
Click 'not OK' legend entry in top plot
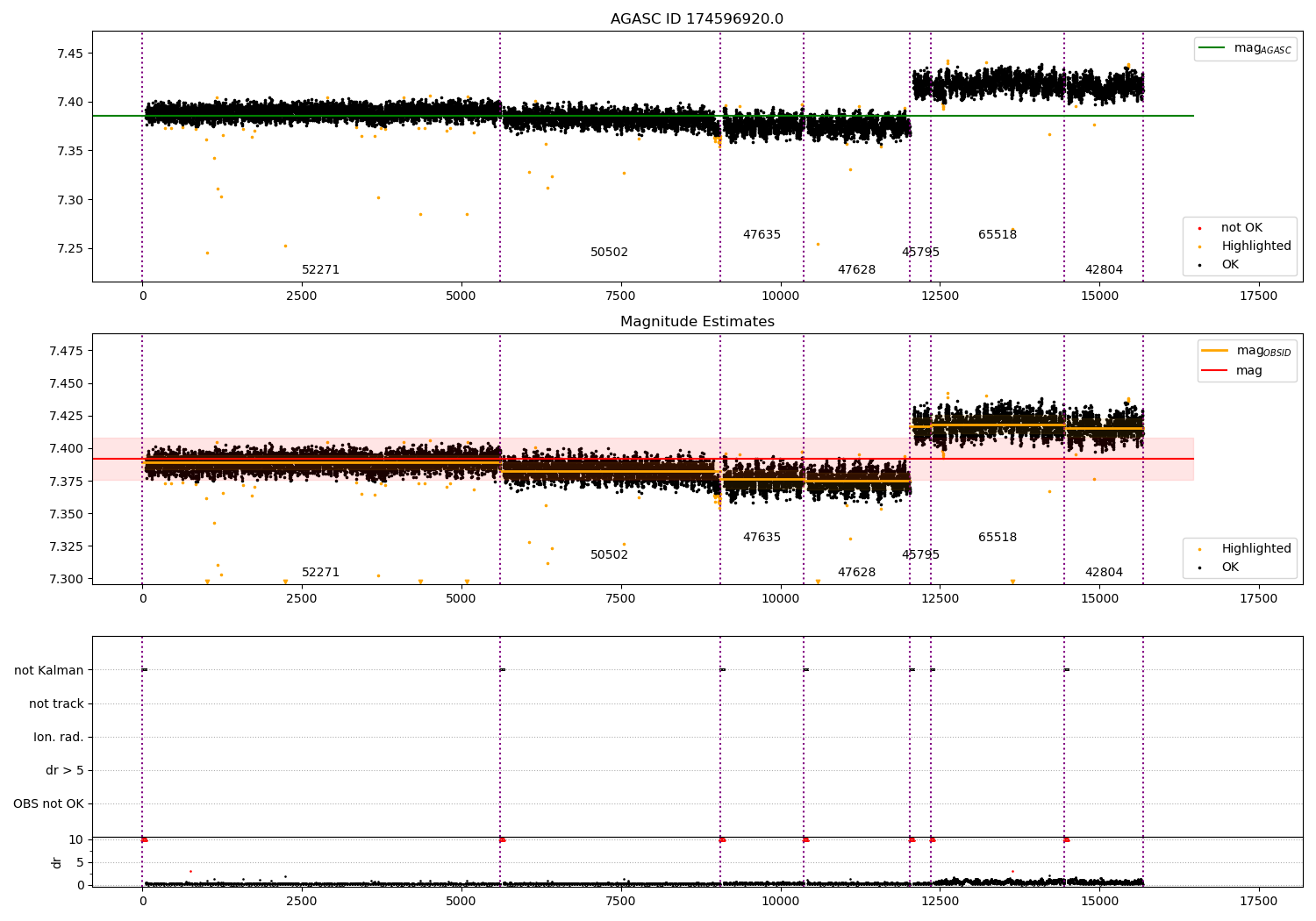[1241, 228]
